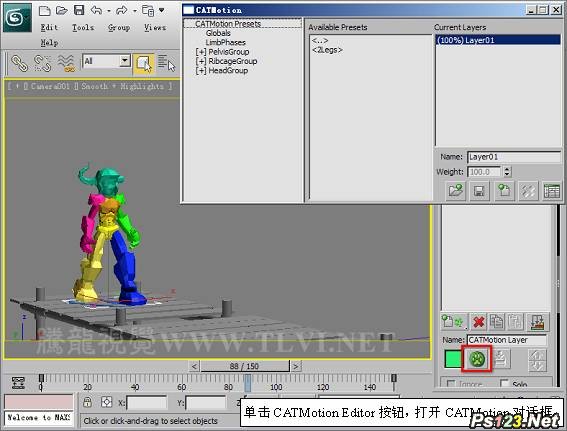Click the Save File floppy icon
This screenshot has width=567, height=431.
[x=79, y=10]
